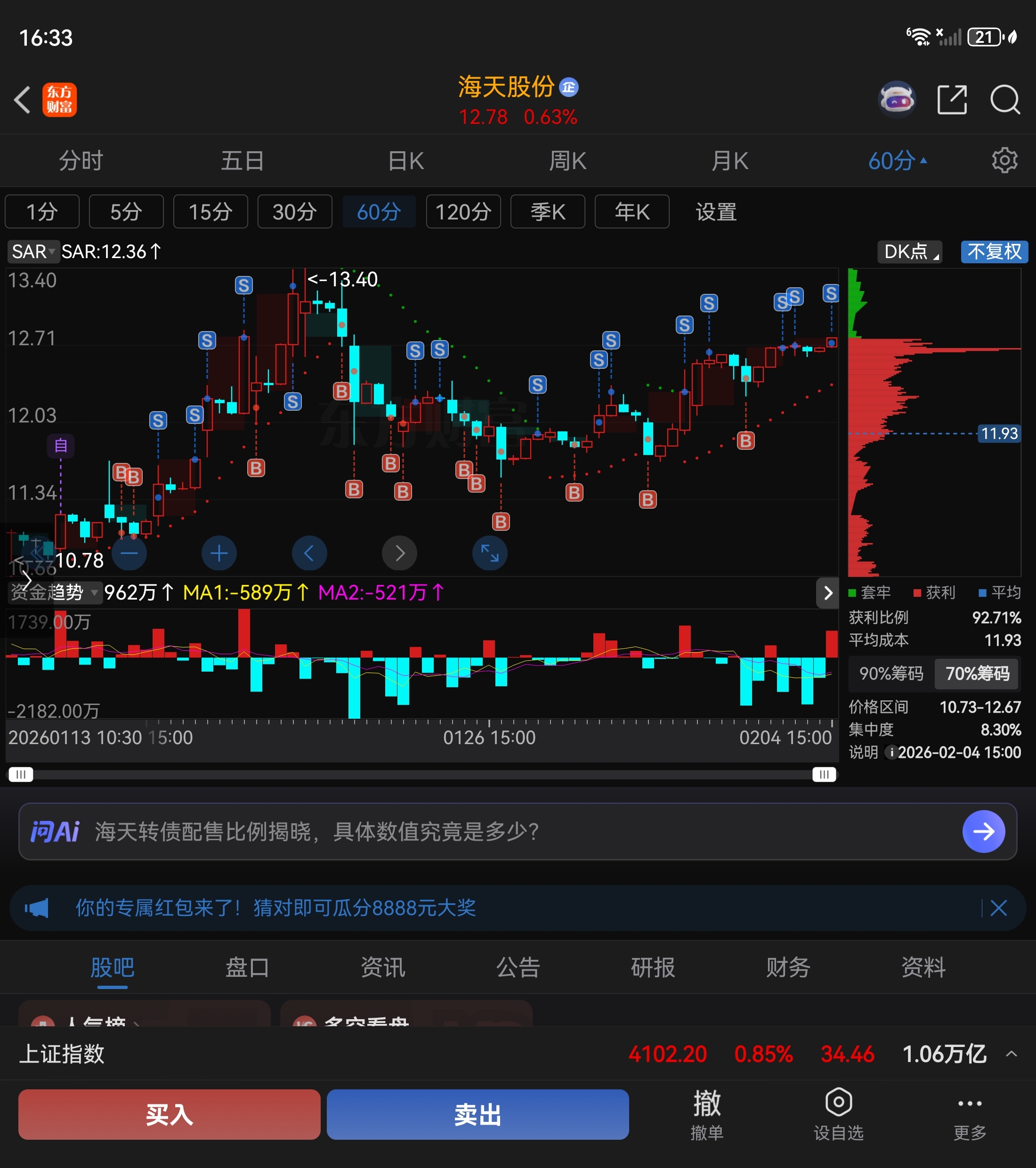Expand chart with fullscreen arrows icon
1036x1168 pixels.
pyautogui.click(x=490, y=552)
